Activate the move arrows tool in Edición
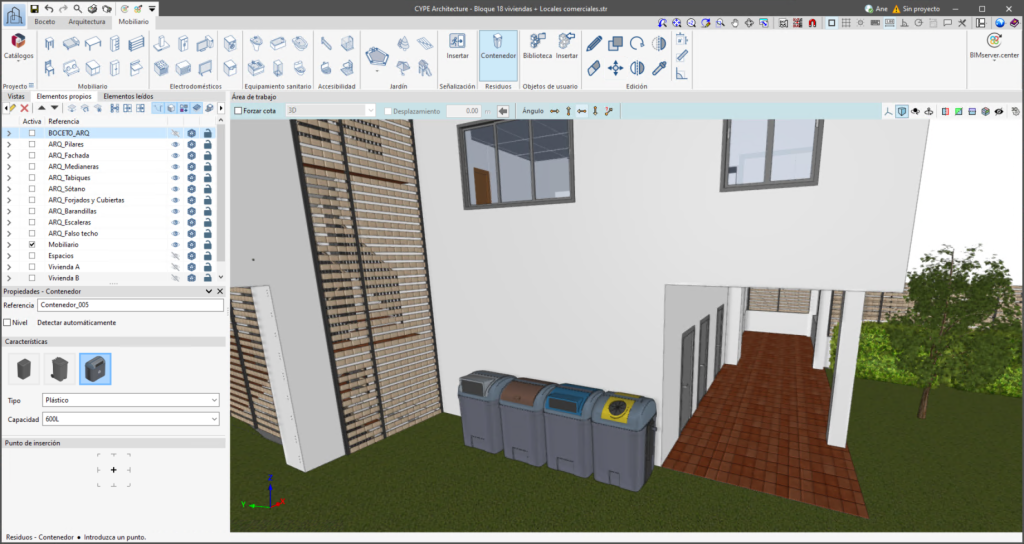This screenshot has width=1024, height=544. (x=615, y=68)
